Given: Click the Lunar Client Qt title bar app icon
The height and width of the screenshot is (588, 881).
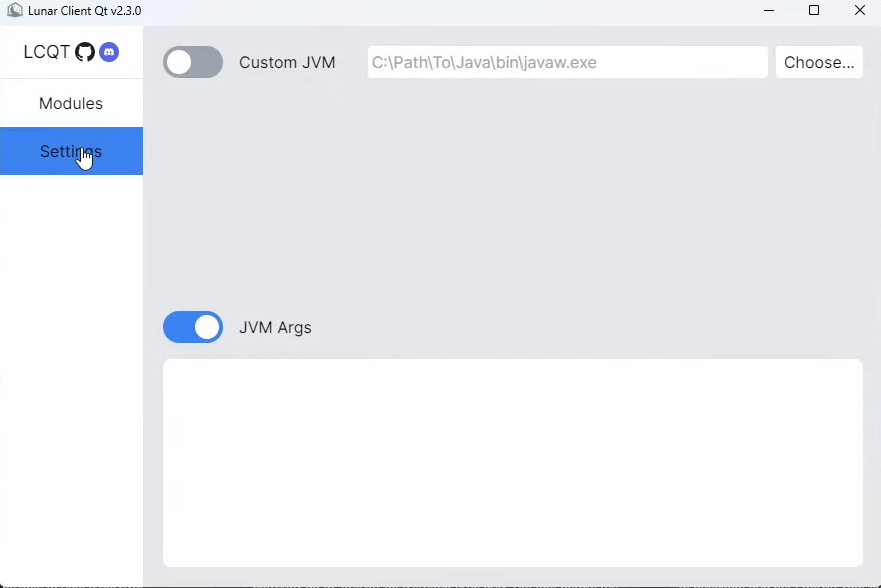Looking at the screenshot, I should 15,10.
